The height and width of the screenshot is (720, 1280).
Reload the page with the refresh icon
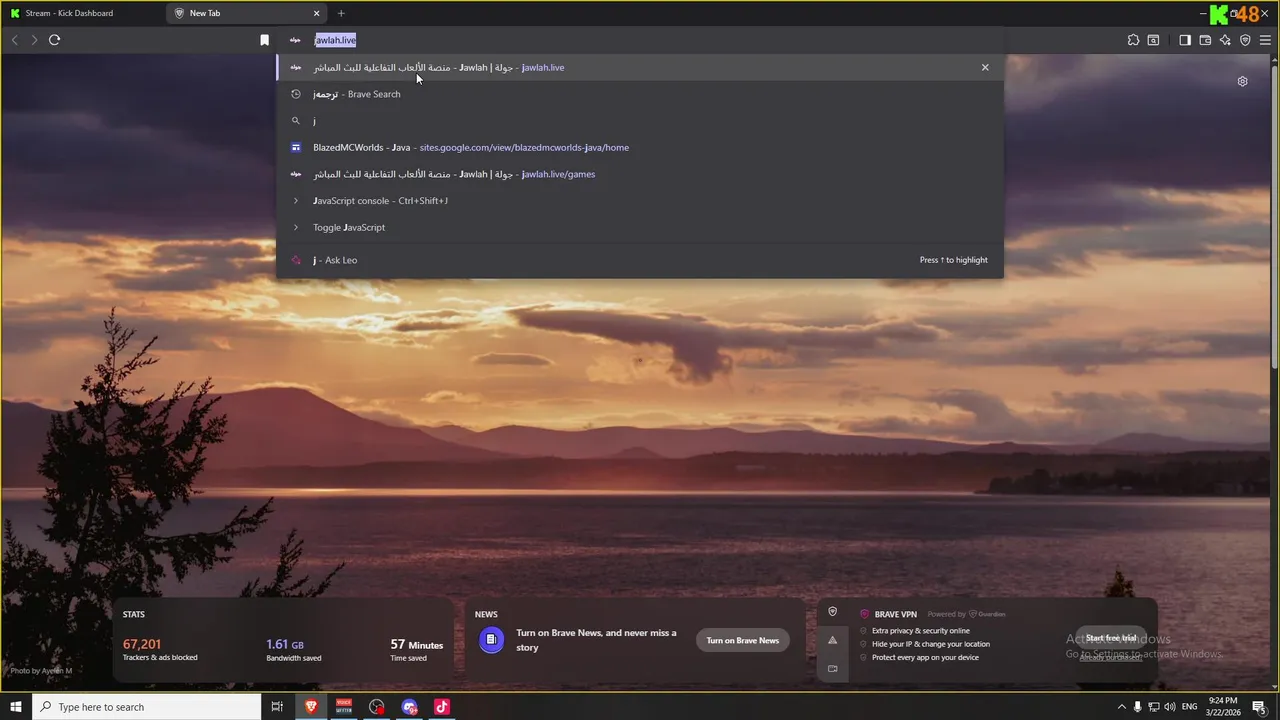pyautogui.click(x=54, y=40)
